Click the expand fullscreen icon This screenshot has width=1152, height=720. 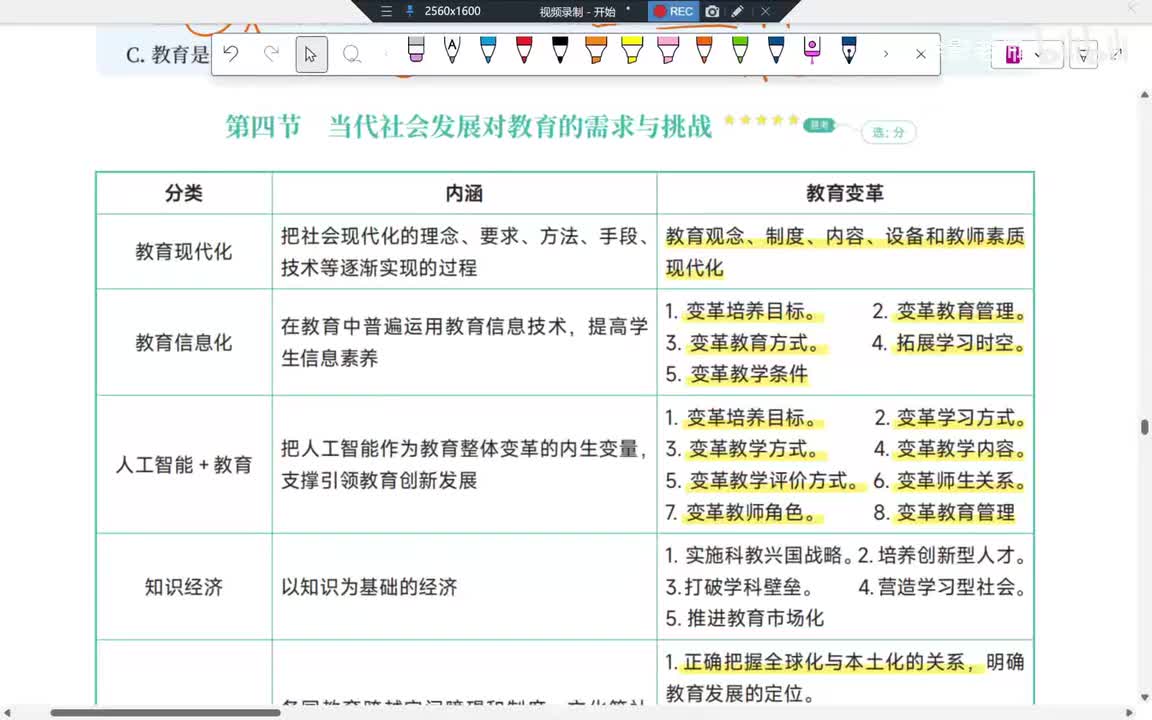pyautogui.click(x=1117, y=54)
